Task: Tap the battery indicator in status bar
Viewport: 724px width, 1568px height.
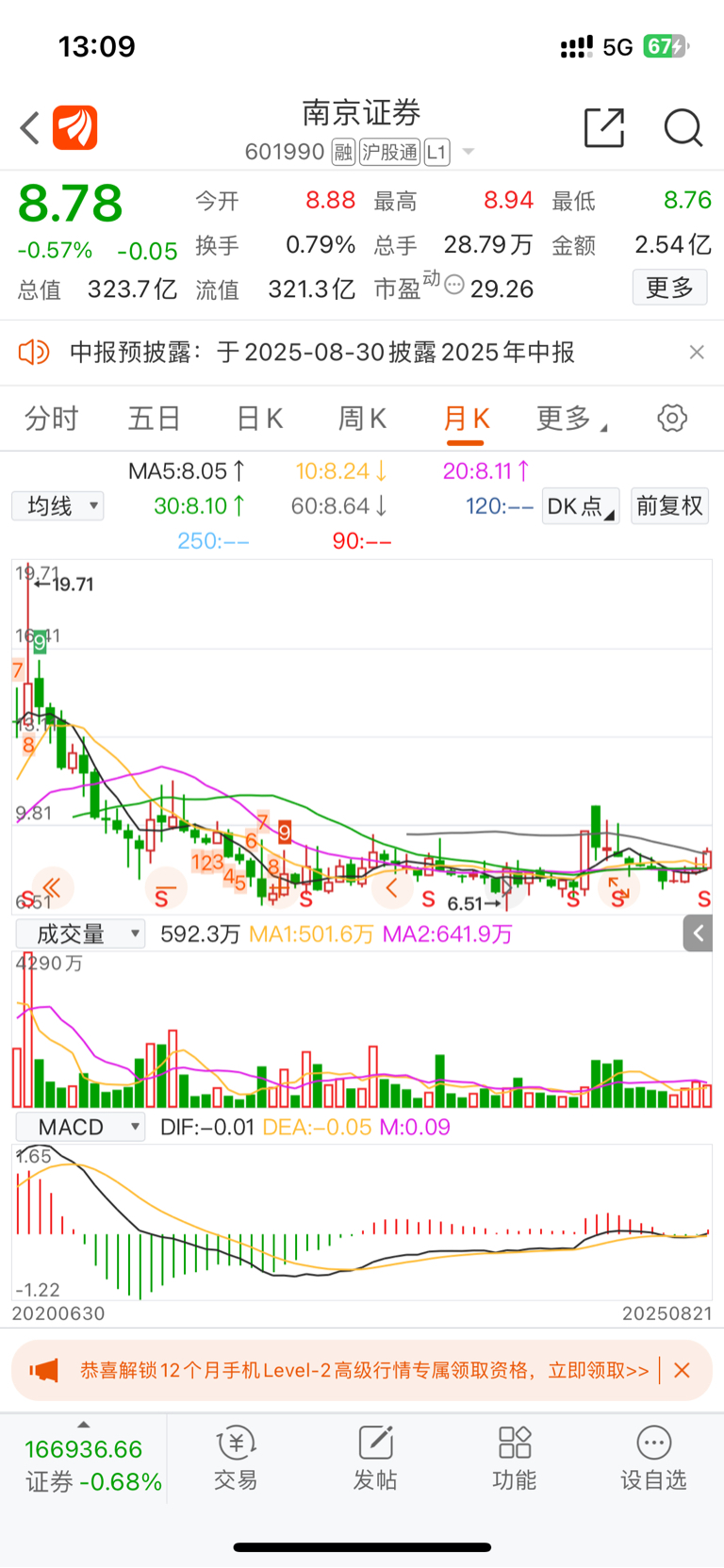Action: tap(666, 46)
